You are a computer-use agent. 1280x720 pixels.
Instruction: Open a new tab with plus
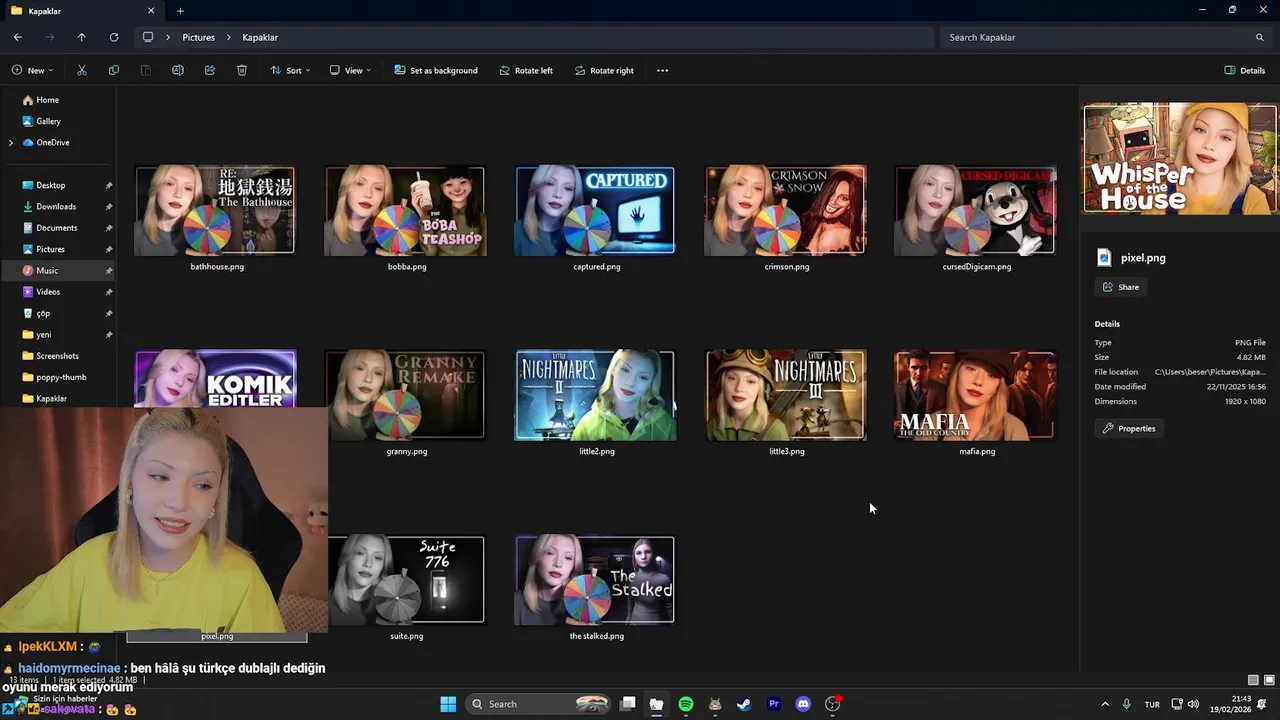pyautogui.click(x=180, y=11)
